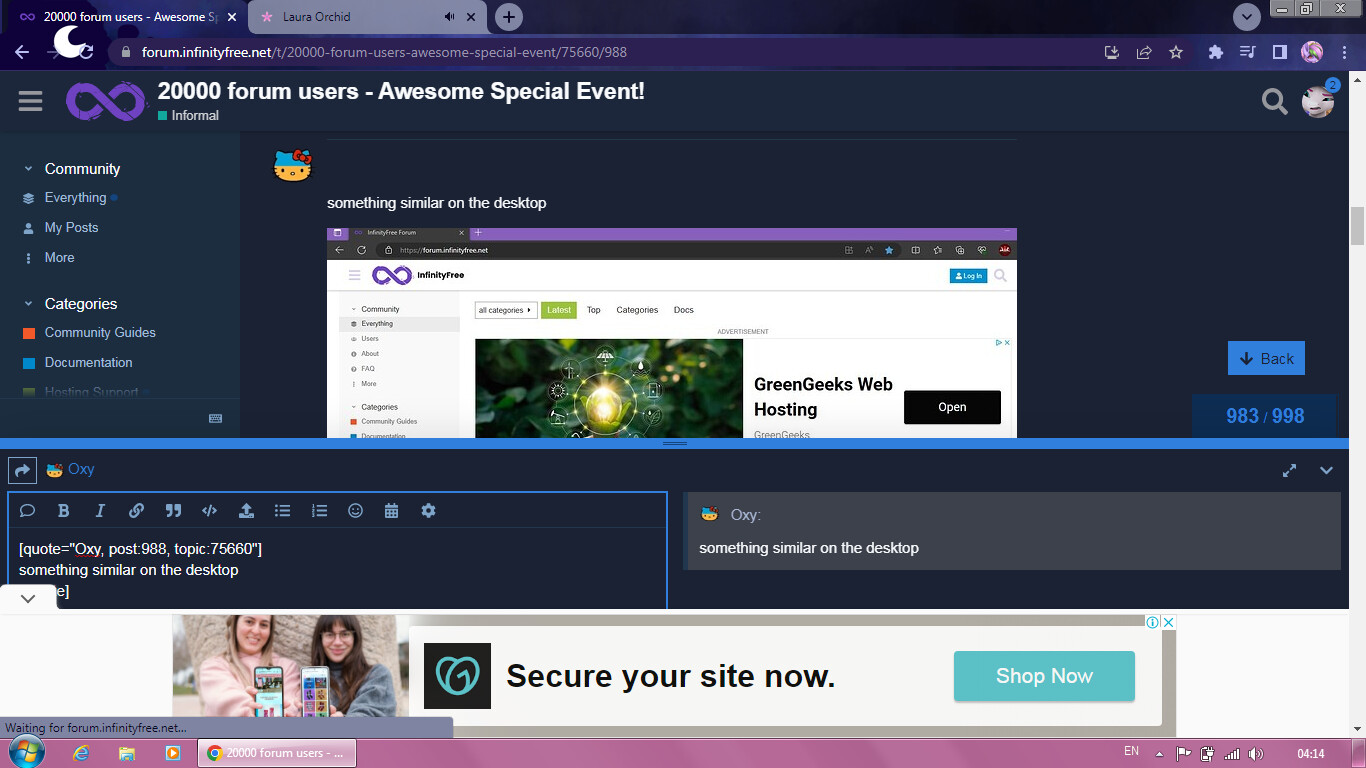Apply bold formatting in the composer

(x=63, y=510)
